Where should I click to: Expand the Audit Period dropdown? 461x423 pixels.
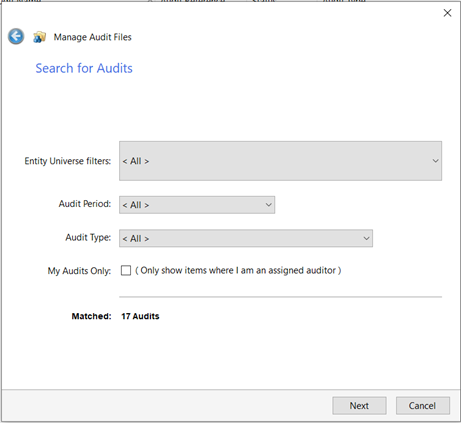point(197,205)
